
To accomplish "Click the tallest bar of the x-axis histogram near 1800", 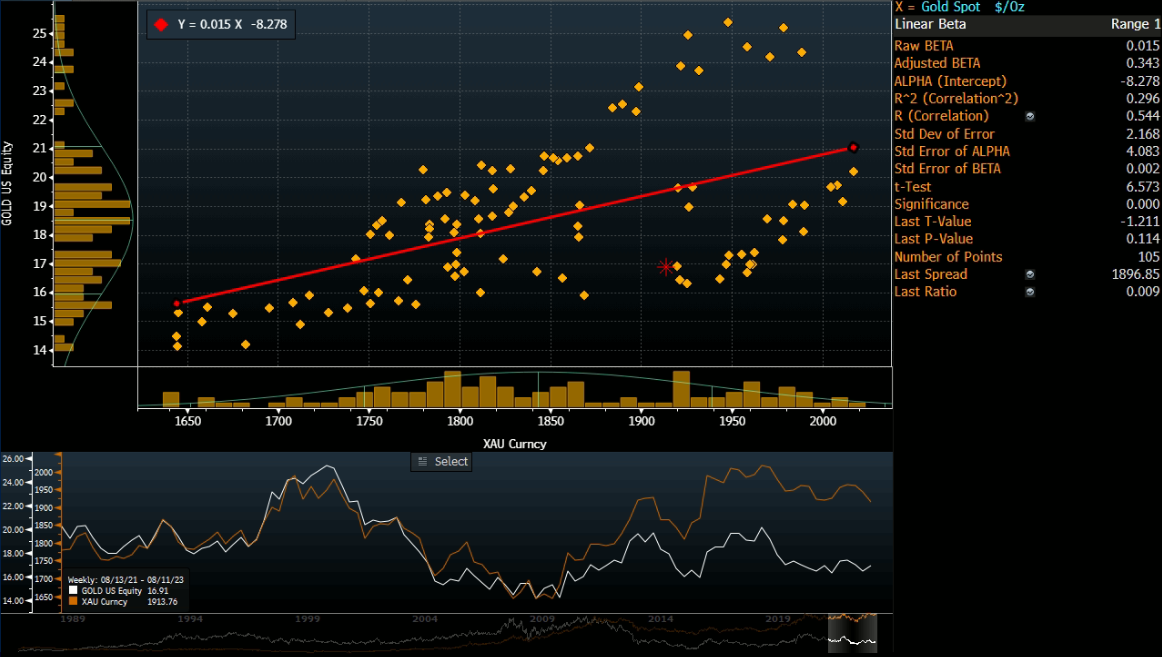I will click(x=452, y=390).
